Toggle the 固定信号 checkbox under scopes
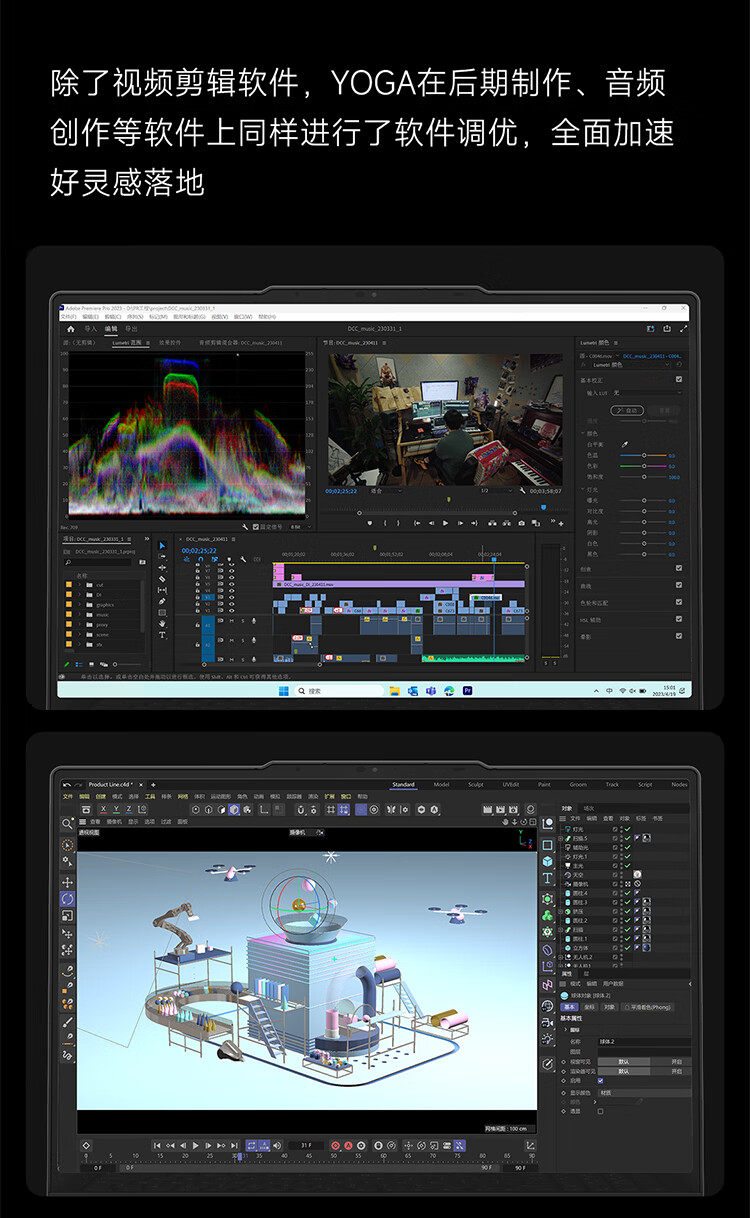The width and height of the screenshot is (750, 1218). coord(256,527)
